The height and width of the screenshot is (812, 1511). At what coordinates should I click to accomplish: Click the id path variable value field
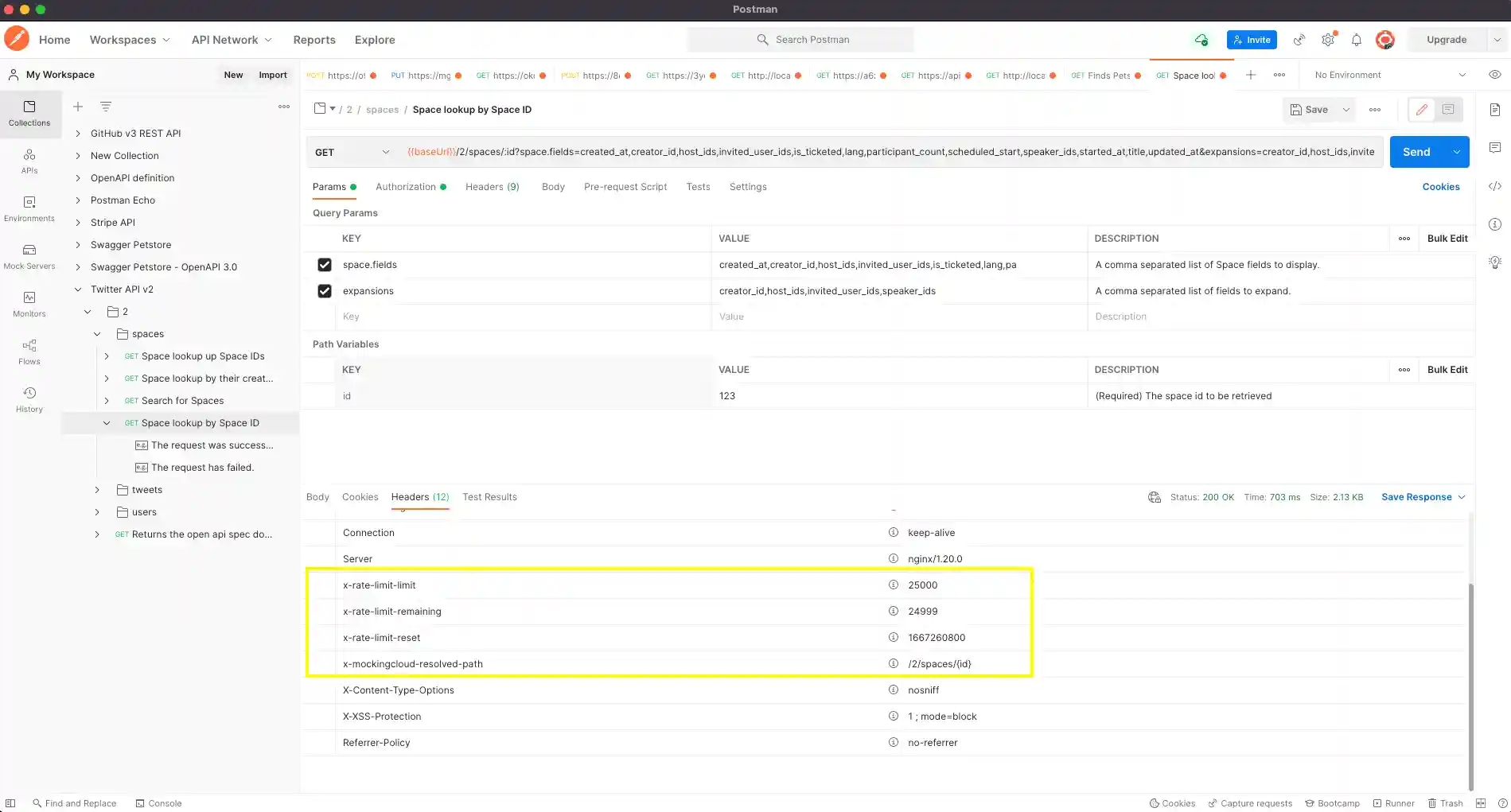(x=899, y=396)
